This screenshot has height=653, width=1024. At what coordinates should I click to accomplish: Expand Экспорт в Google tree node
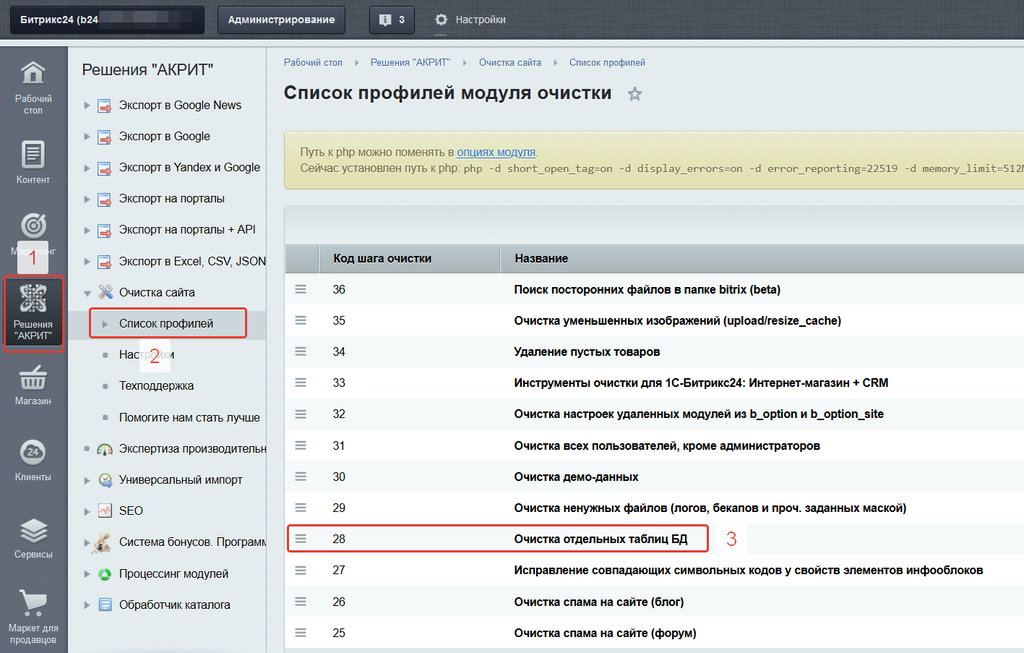(x=87, y=136)
